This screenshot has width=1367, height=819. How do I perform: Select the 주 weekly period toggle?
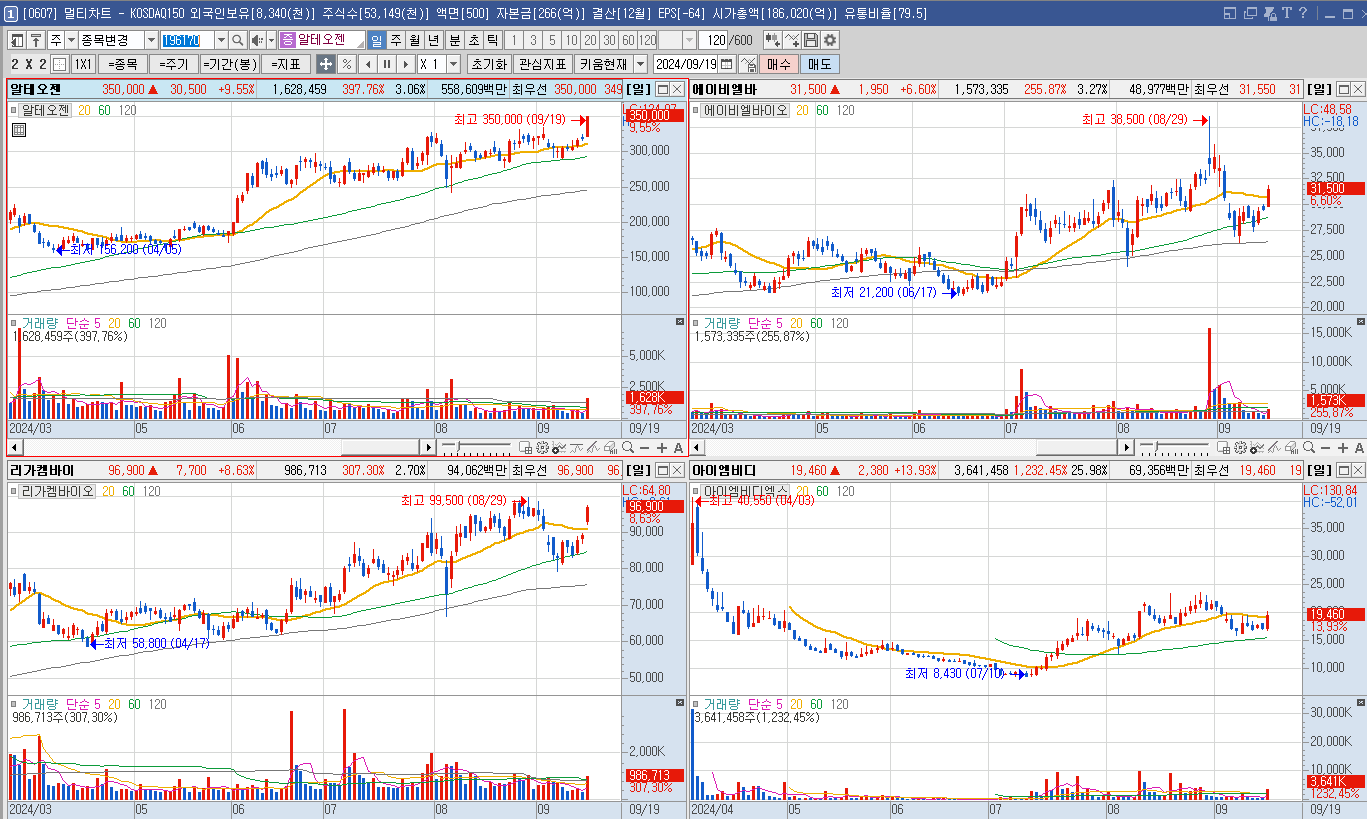(x=395, y=40)
